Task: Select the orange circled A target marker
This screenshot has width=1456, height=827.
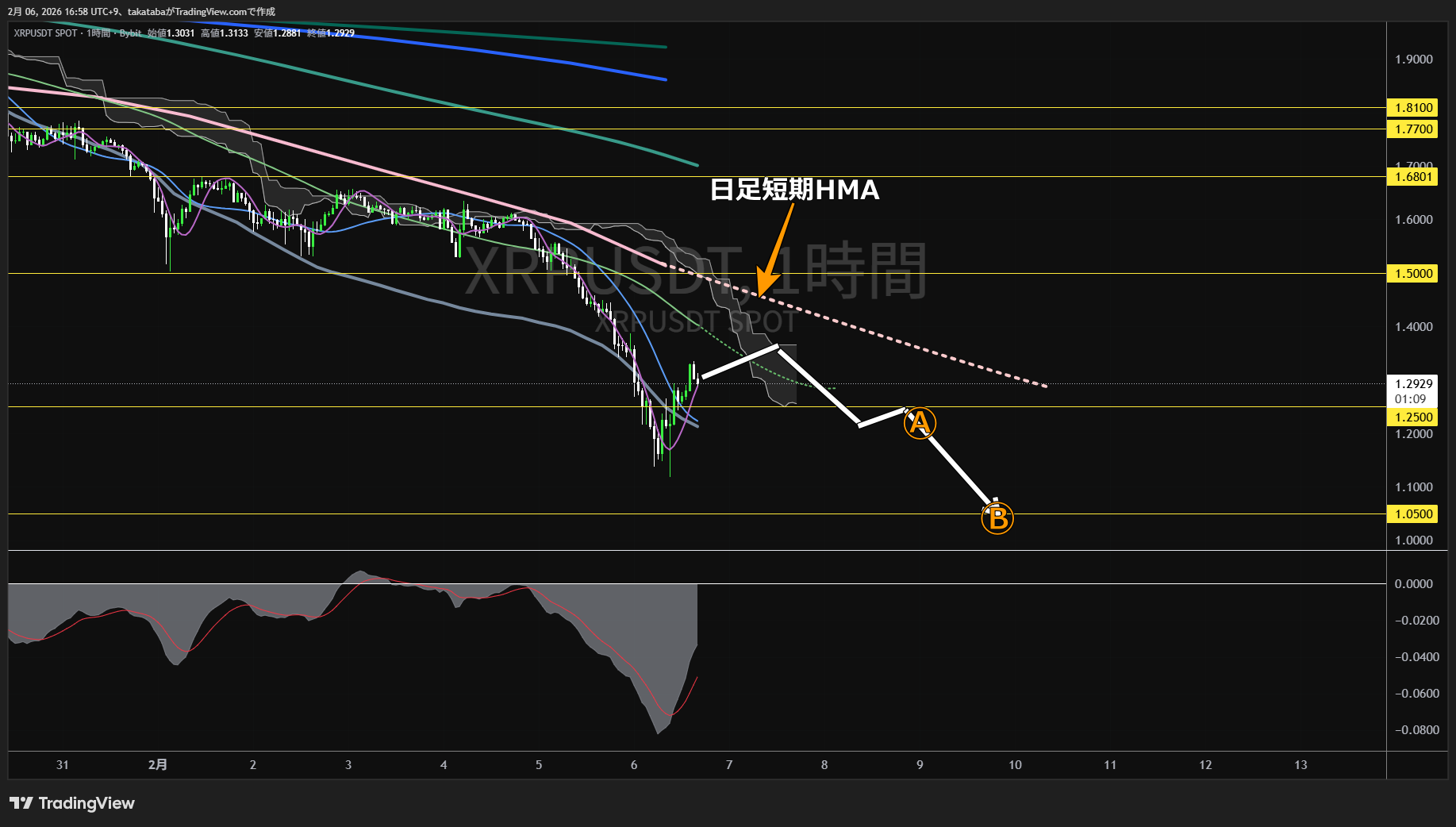Action: pyautogui.click(x=920, y=423)
